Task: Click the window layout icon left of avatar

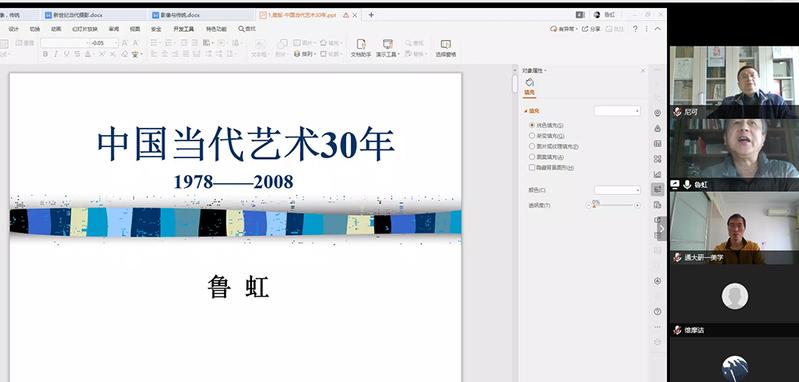Action: 580,15
